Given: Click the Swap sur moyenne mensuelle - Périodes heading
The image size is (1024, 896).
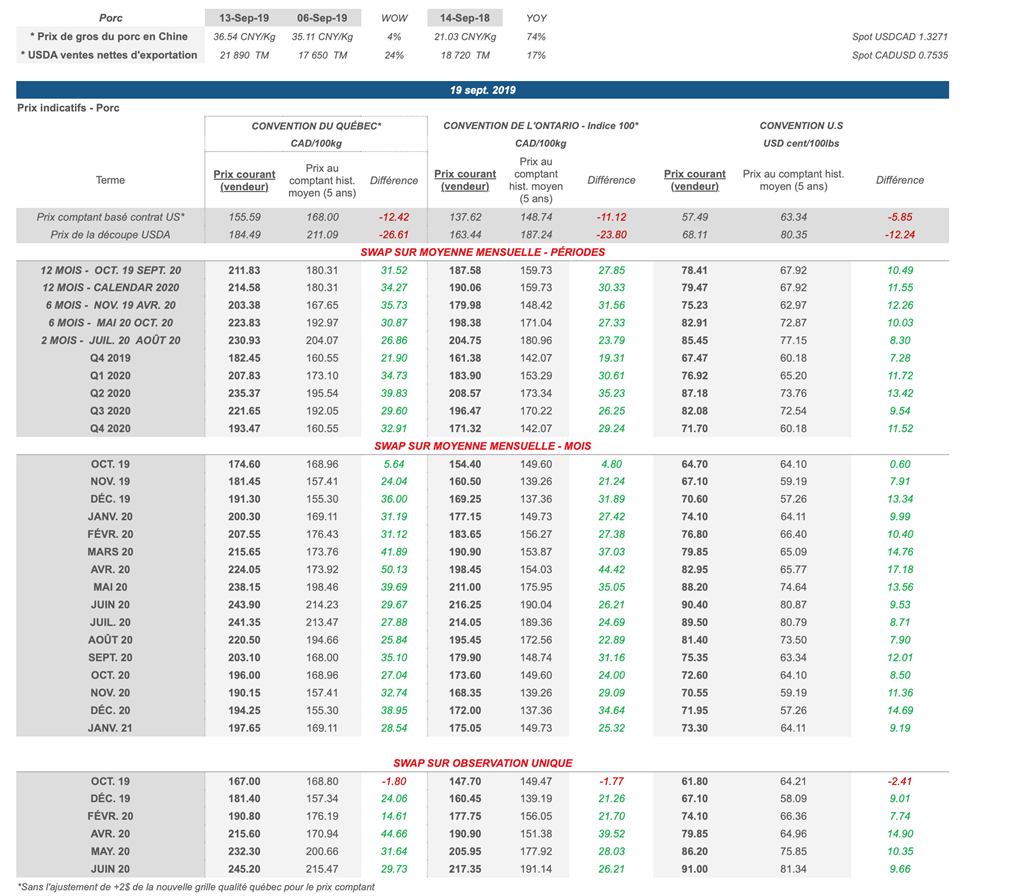Looking at the screenshot, I should coord(482,252).
